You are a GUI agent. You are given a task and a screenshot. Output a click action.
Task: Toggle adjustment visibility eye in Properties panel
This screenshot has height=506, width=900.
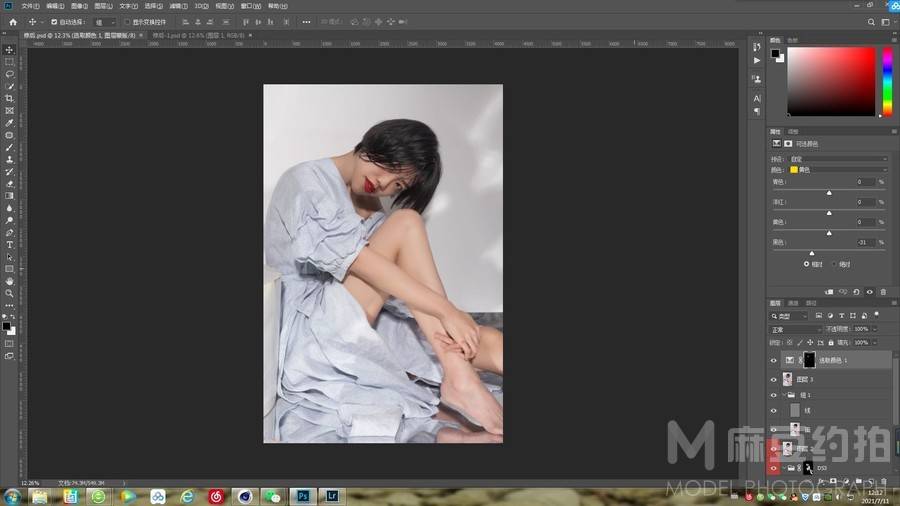pos(870,292)
